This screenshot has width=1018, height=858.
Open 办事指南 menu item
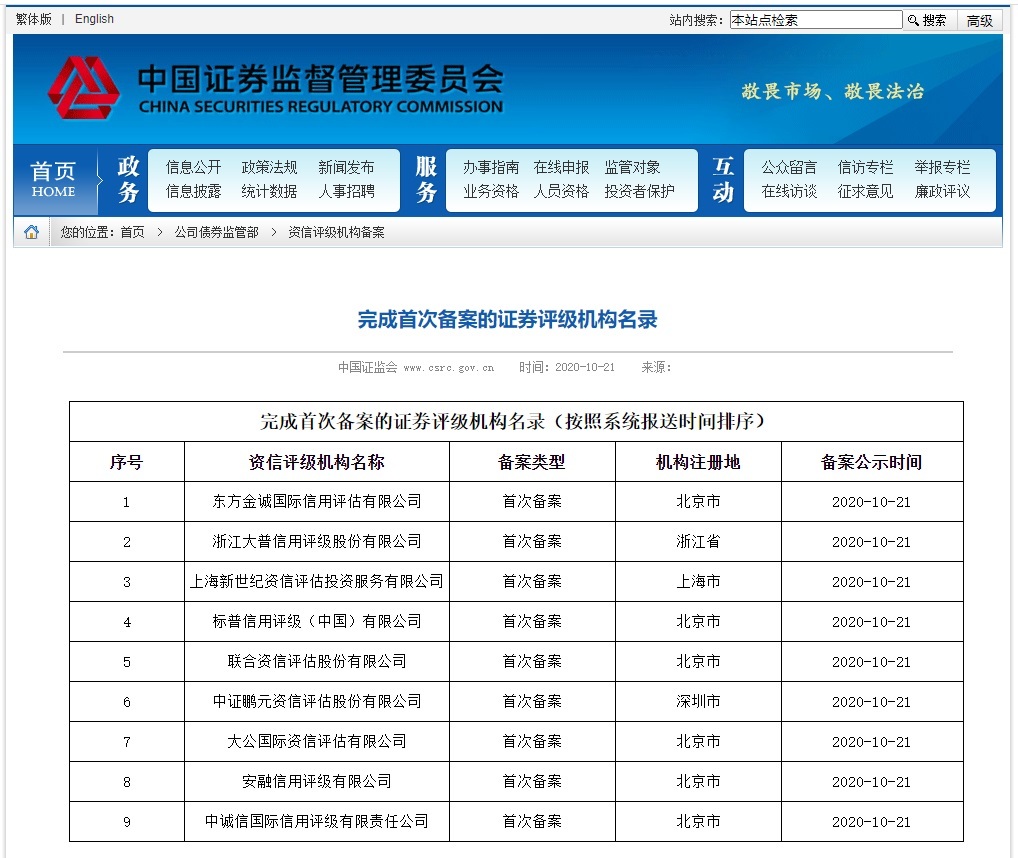tap(491, 167)
